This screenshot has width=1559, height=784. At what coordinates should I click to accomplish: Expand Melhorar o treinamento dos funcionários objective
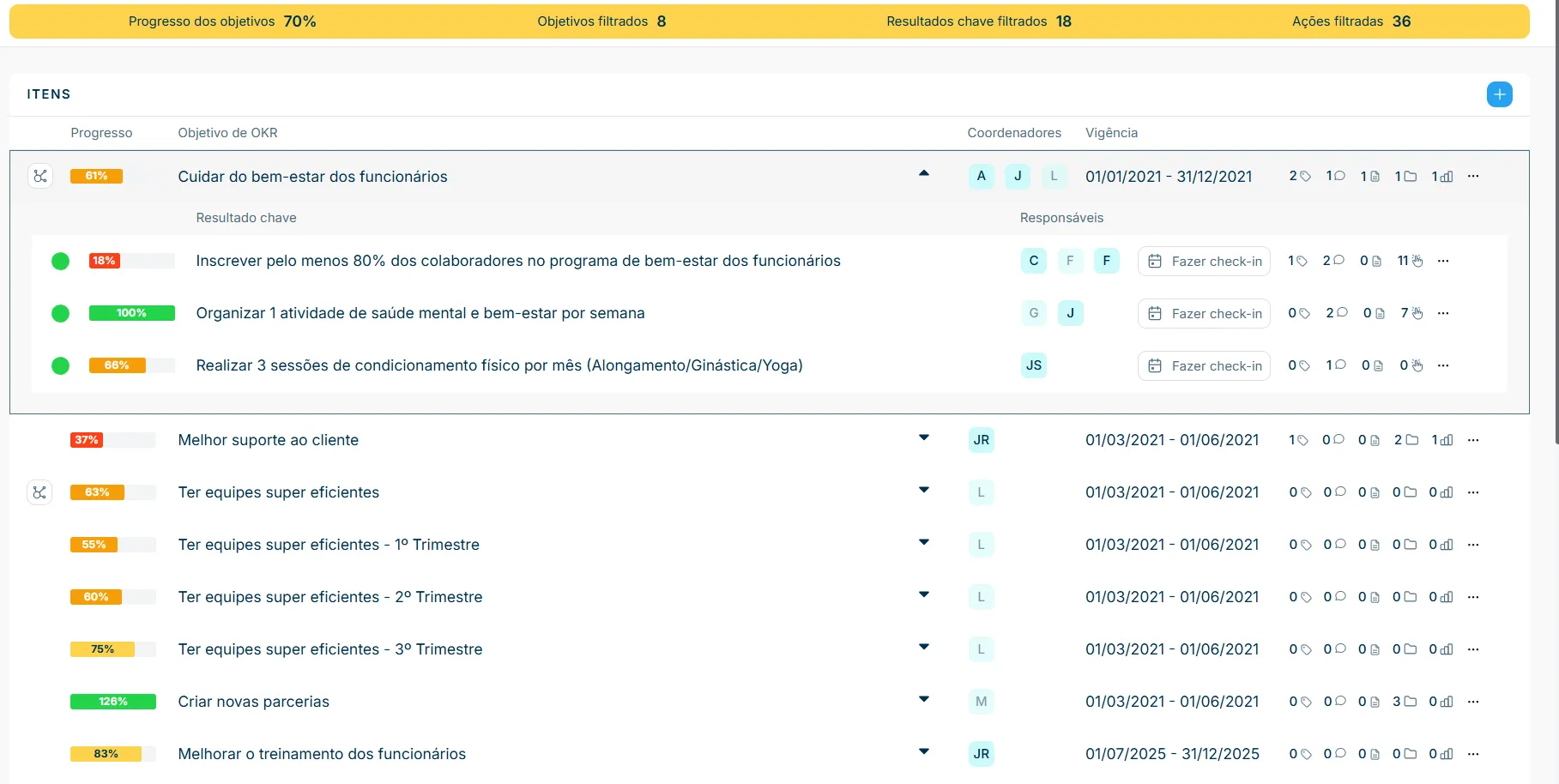(x=924, y=751)
